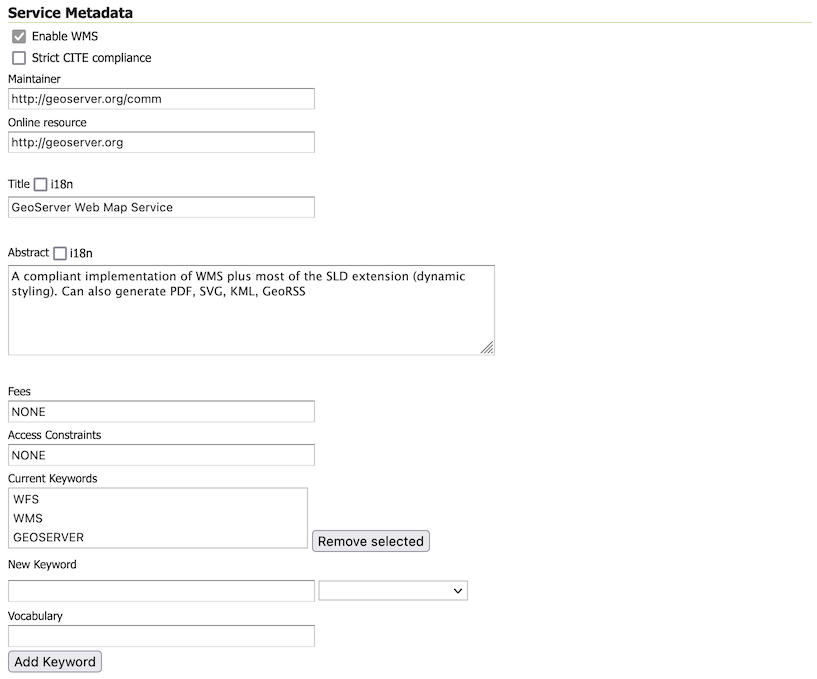Click the Service Metadata heading
Image resolution: width=817 pixels, height=679 pixels.
[70, 13]
